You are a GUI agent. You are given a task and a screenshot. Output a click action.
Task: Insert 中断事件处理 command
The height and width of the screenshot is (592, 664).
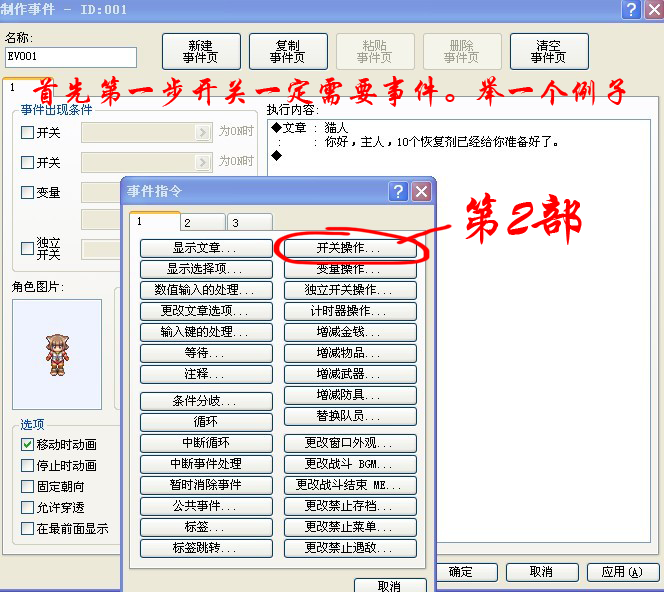(206, 464)
